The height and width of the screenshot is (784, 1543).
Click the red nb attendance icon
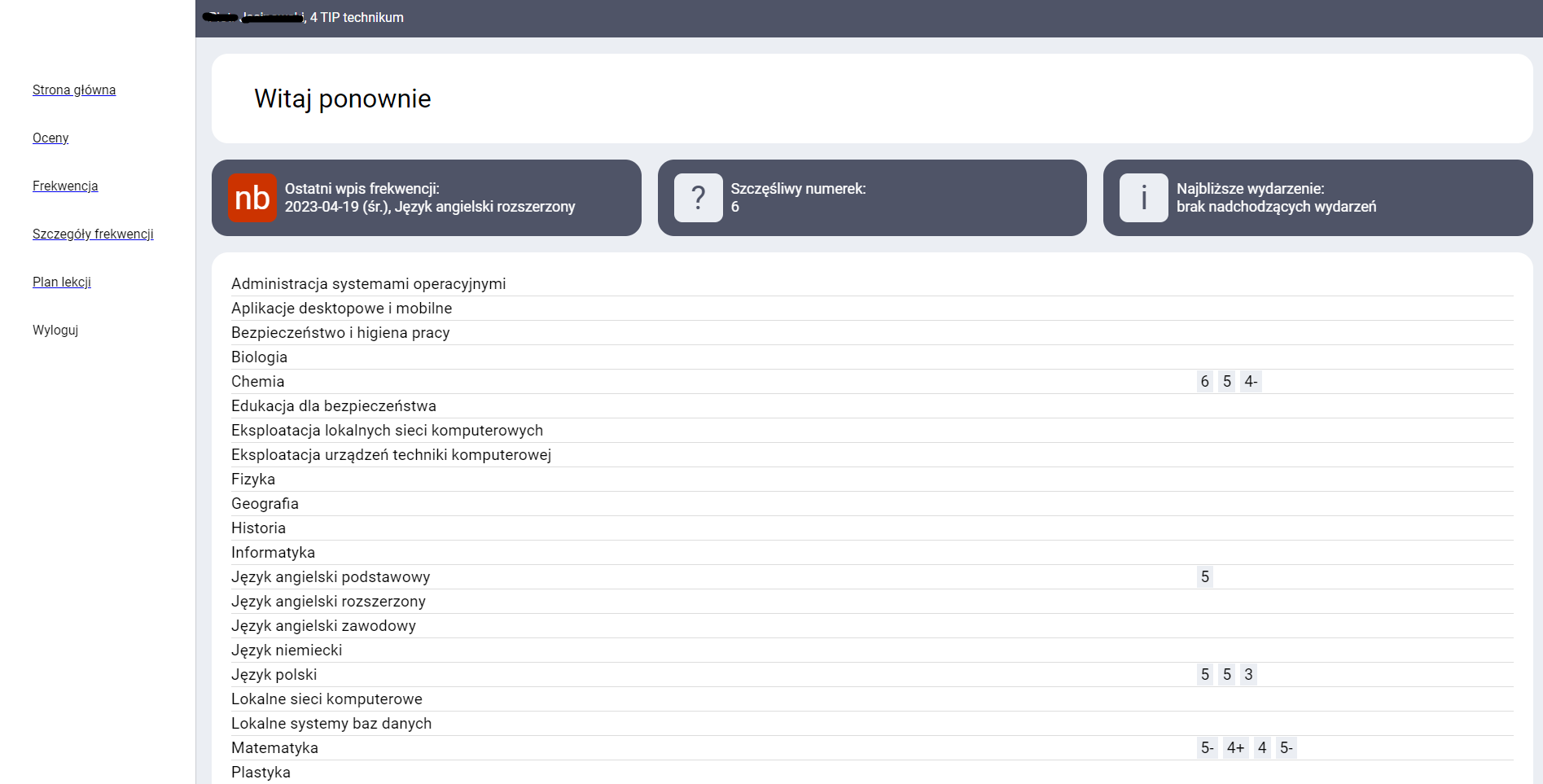[x=252, y=198]
